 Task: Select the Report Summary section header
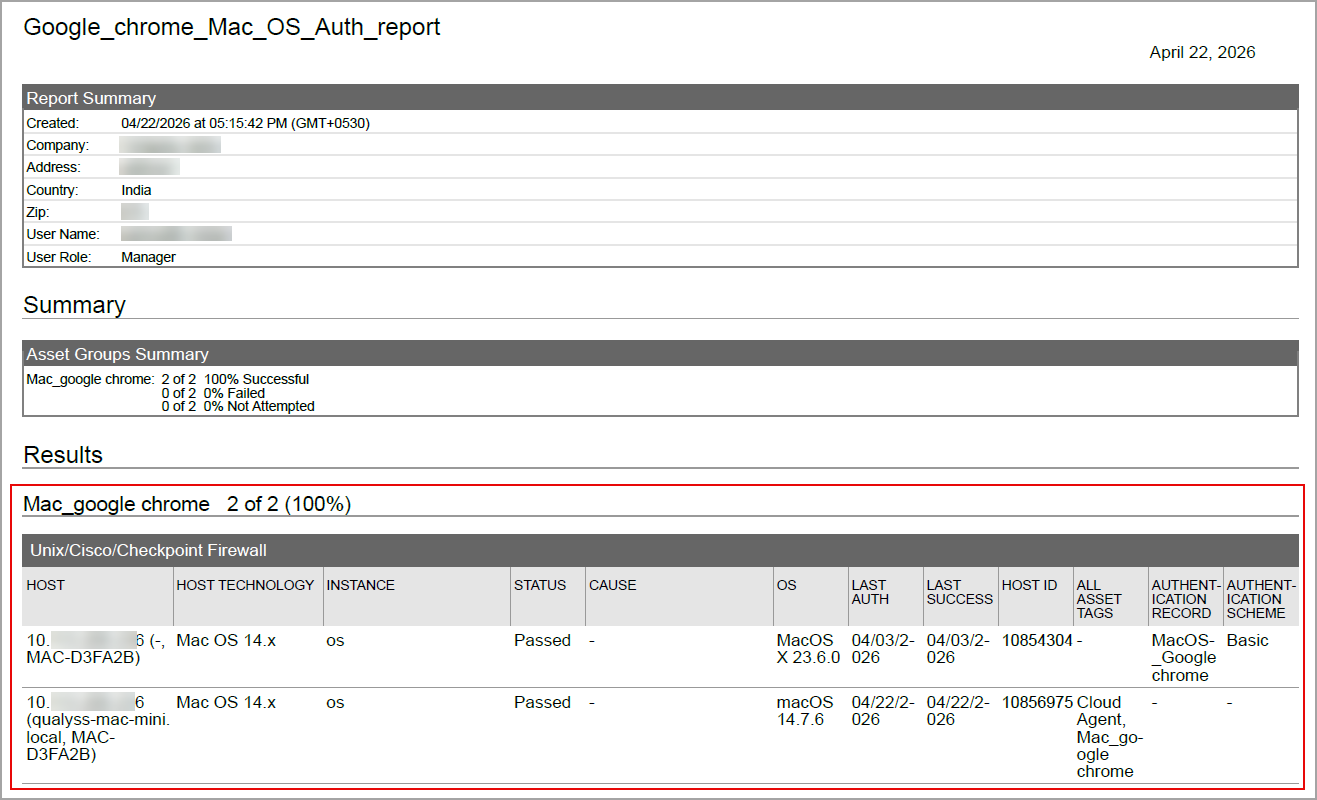(x=660, y=98)
